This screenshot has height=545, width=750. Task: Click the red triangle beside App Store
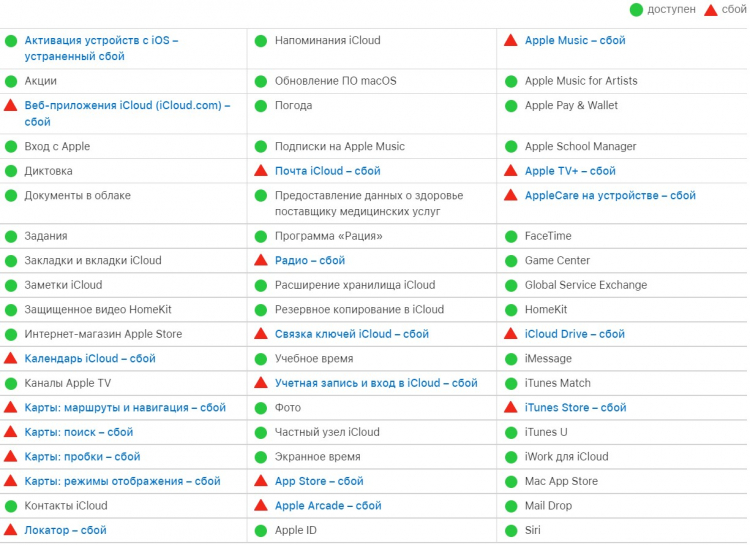pos(261,480)
